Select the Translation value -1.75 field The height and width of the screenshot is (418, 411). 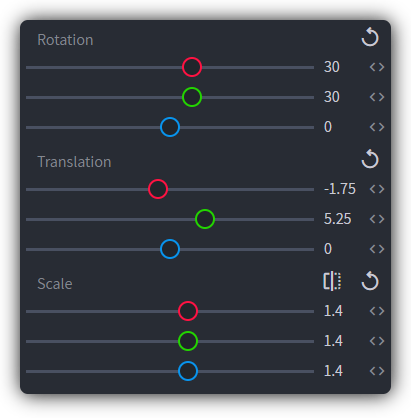[340, 189]
